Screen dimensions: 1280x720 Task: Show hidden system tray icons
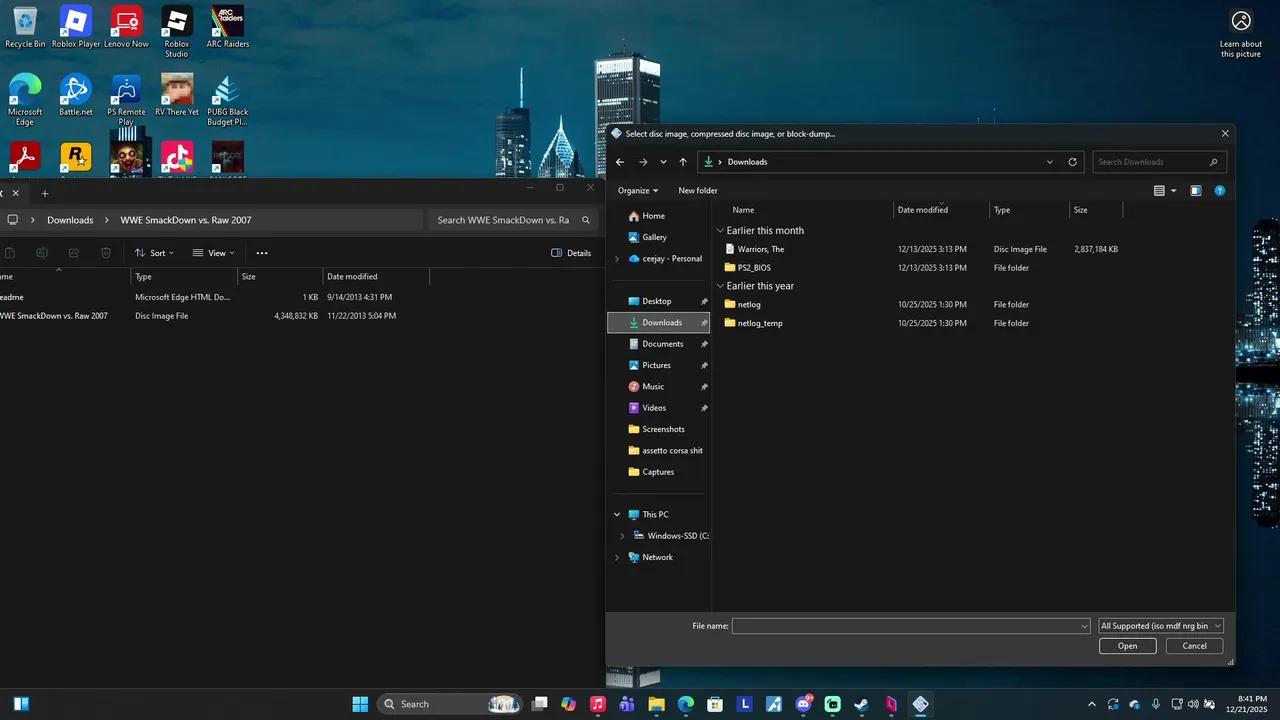point(1092,704)
